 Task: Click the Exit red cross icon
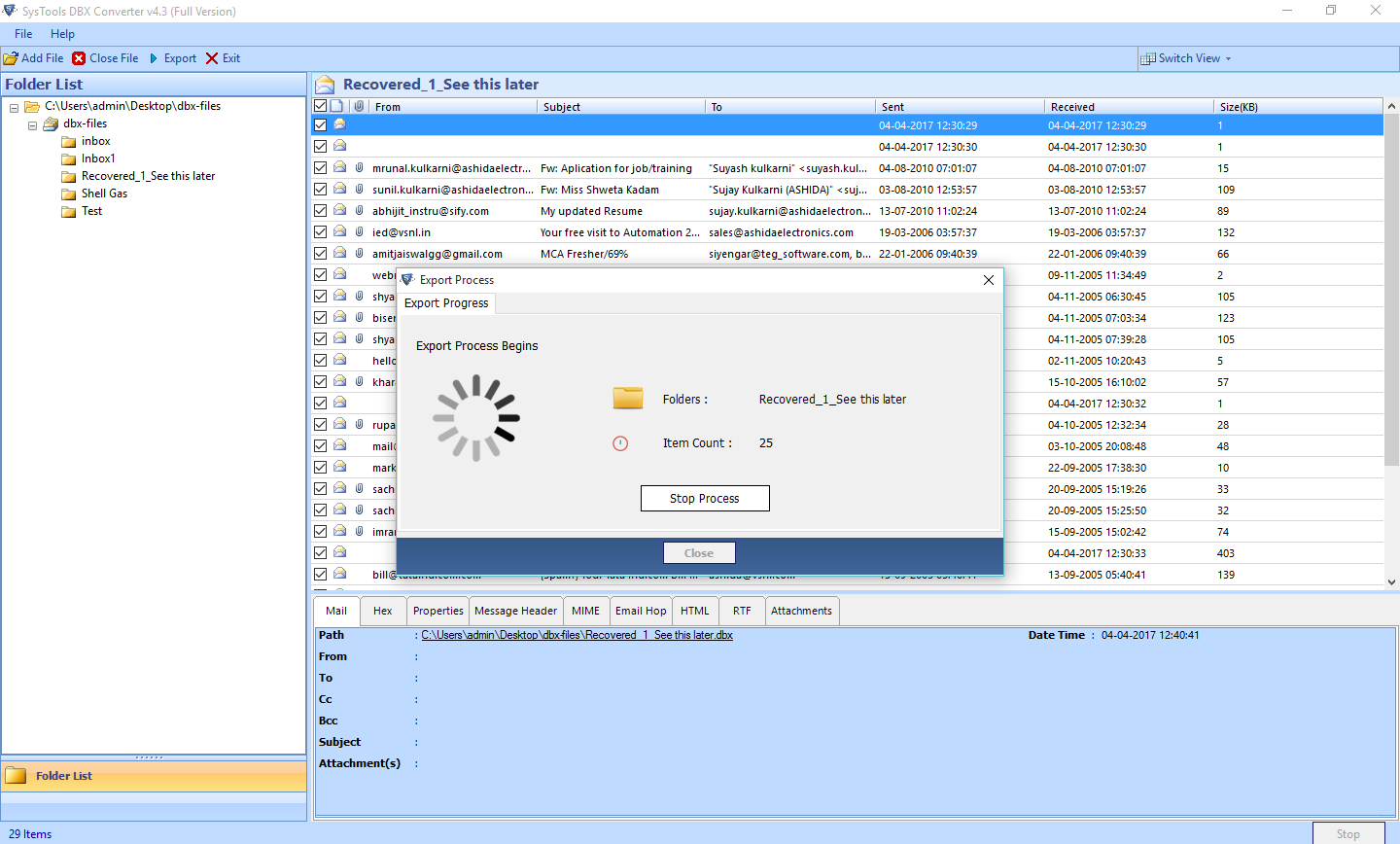click(212, 58)
